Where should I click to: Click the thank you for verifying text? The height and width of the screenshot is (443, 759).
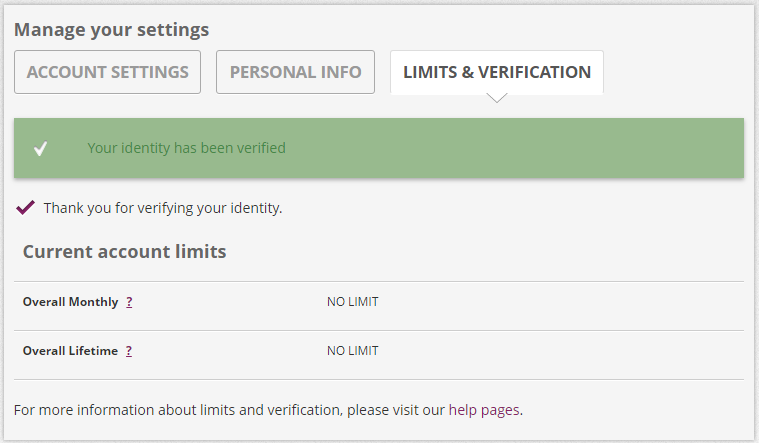click(163, 208)
